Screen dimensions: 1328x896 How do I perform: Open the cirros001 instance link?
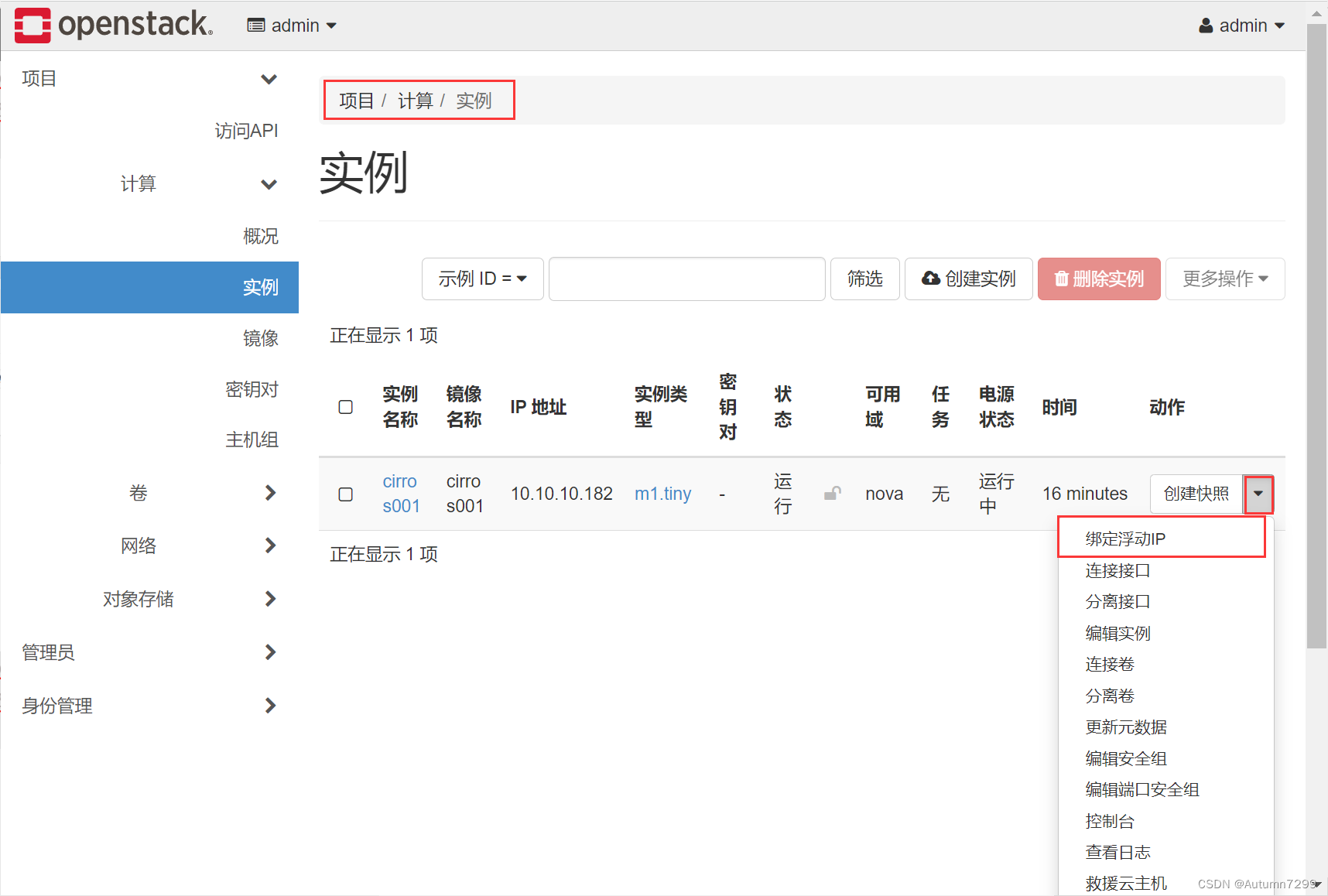(x=401, y=494)
